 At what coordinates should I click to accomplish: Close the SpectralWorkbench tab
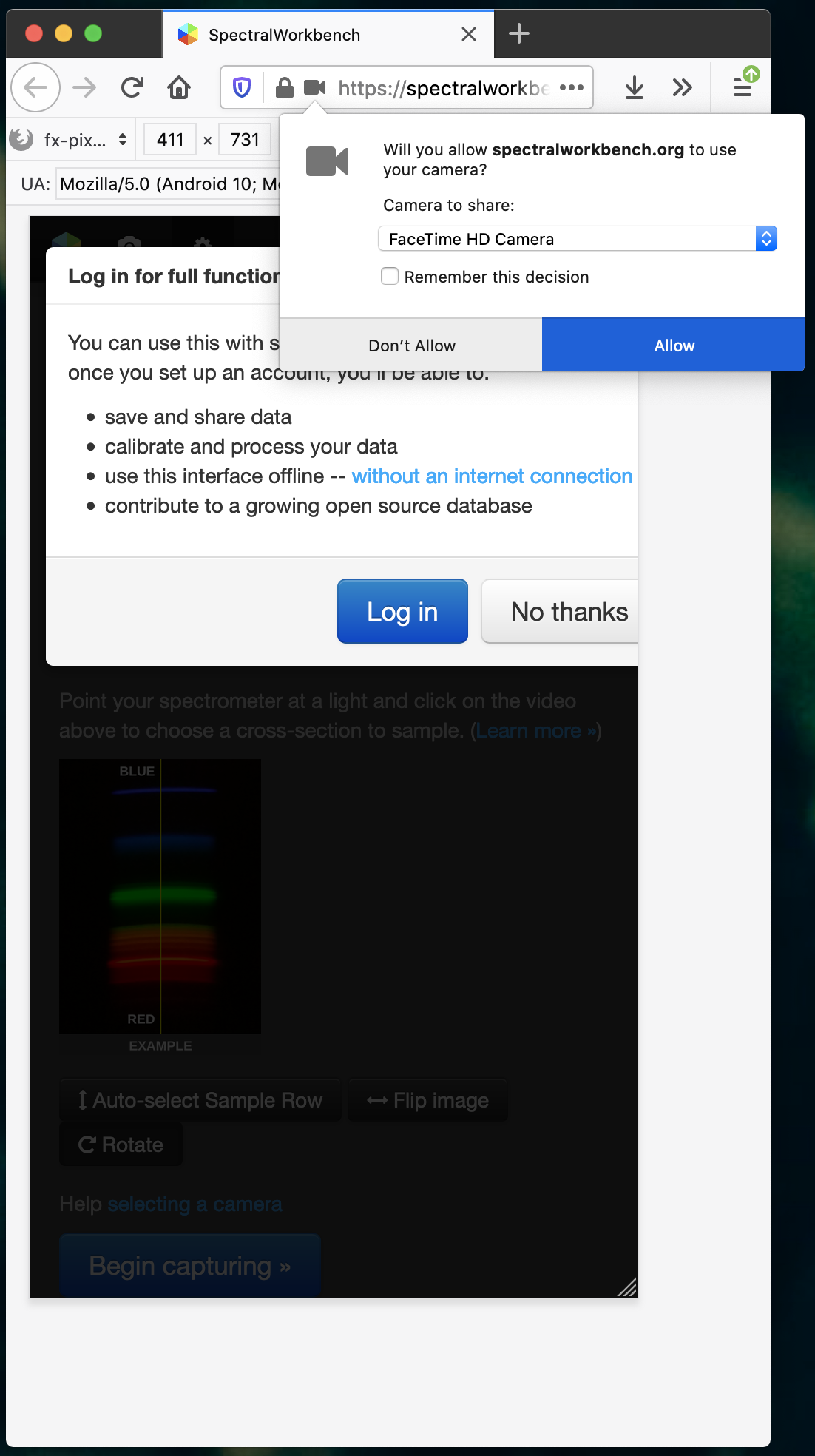pos(469,34)
